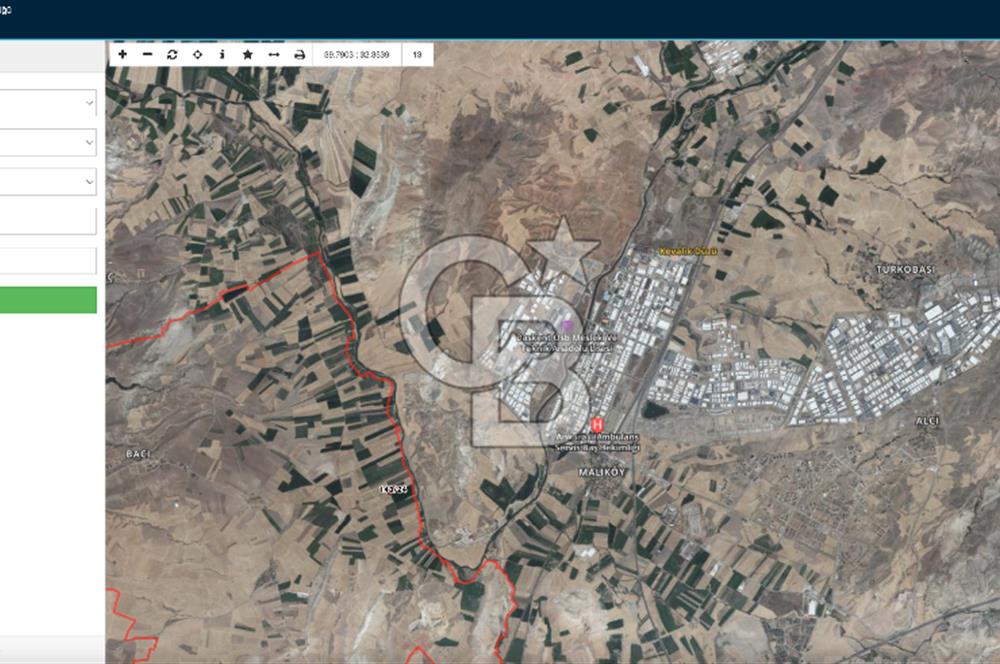Click the TÜRKOBASI place label on map
This screenshot has height=664, width=1000.
(x=903, y=271)
